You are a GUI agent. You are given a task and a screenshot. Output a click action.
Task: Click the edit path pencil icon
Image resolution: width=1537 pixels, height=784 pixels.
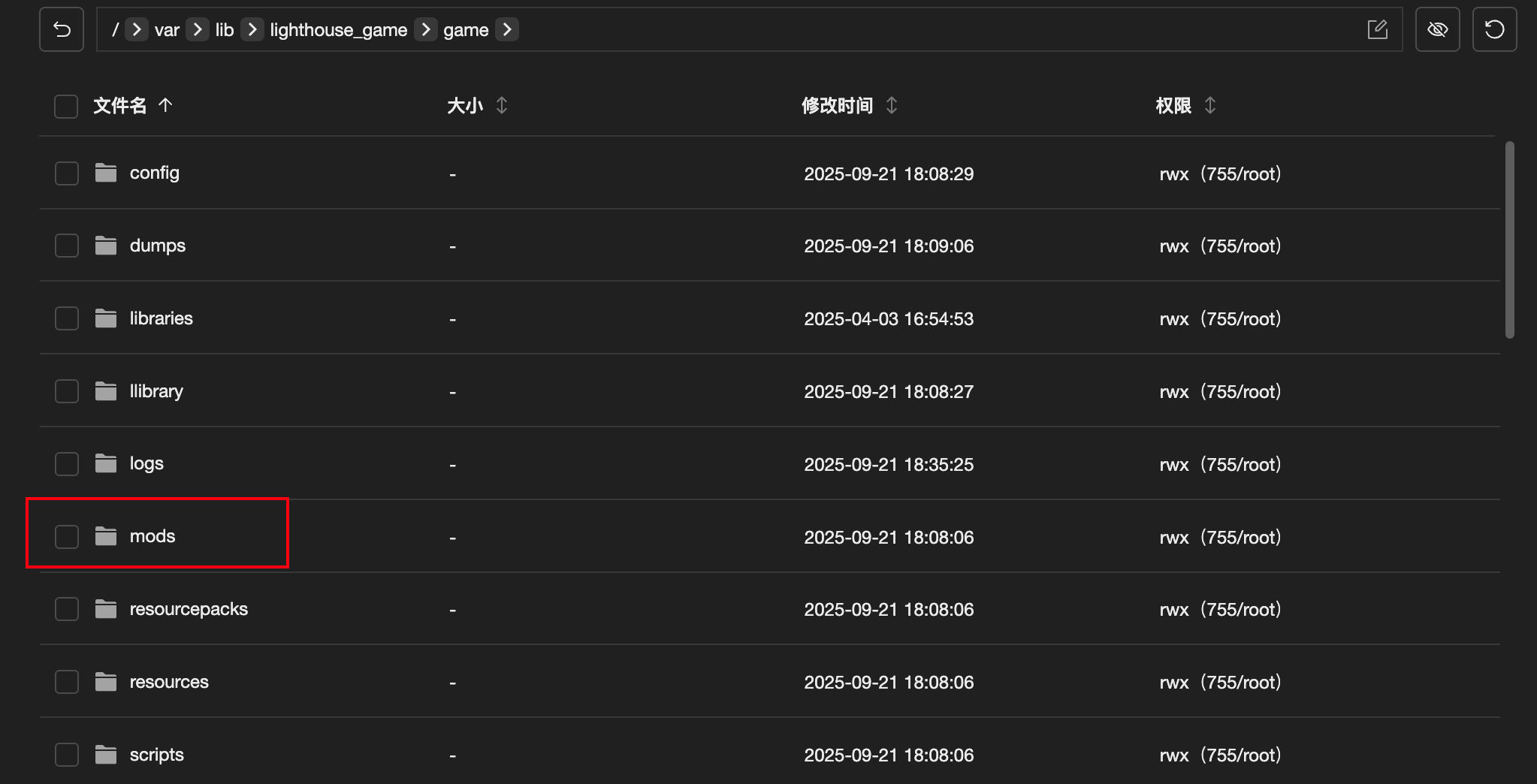tap(1377, 30)
